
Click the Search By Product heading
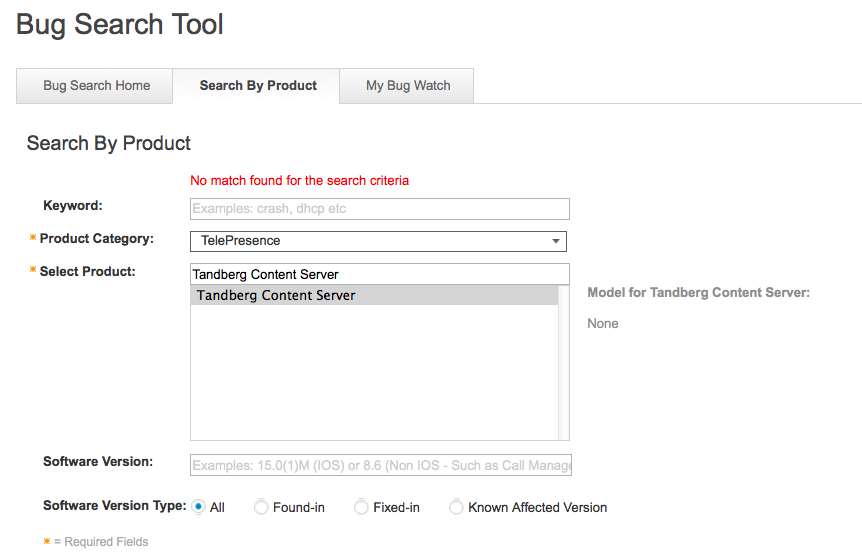(109, 143)
